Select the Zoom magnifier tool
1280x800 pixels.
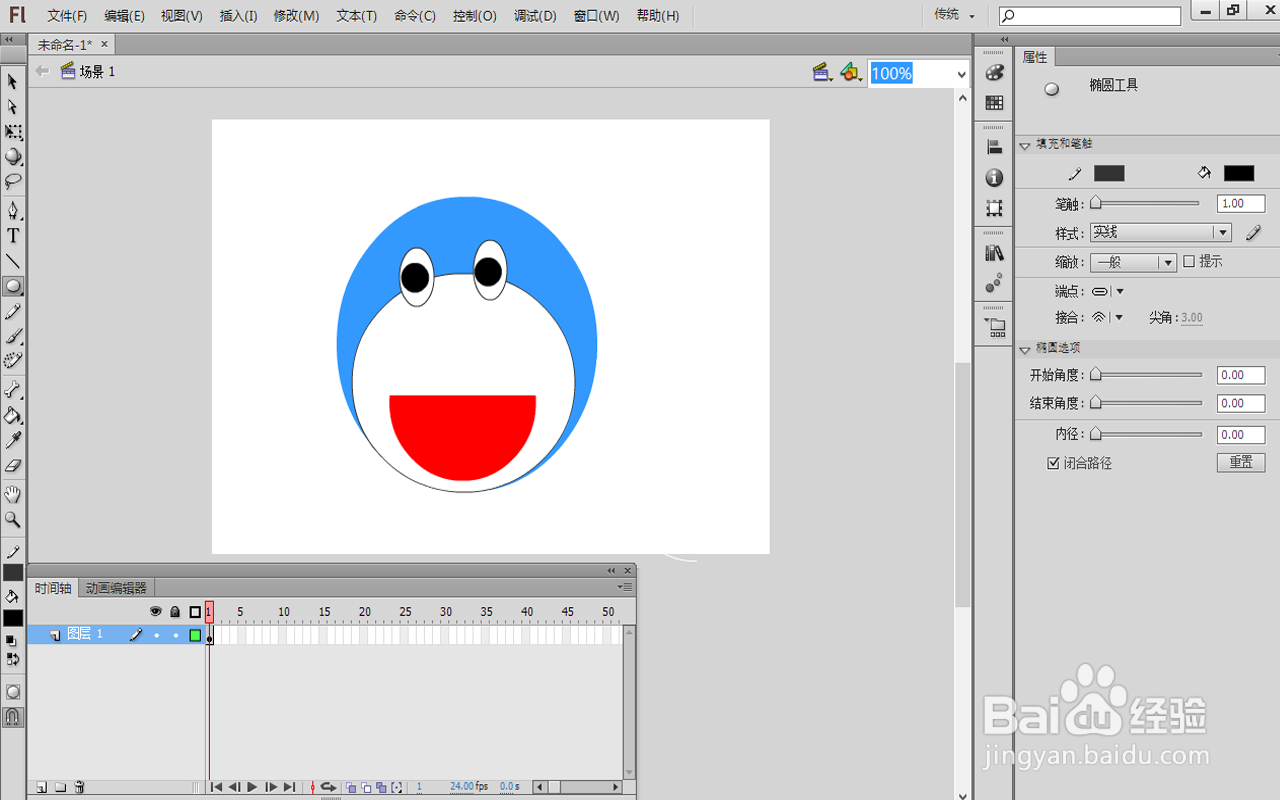pos(13,519)
